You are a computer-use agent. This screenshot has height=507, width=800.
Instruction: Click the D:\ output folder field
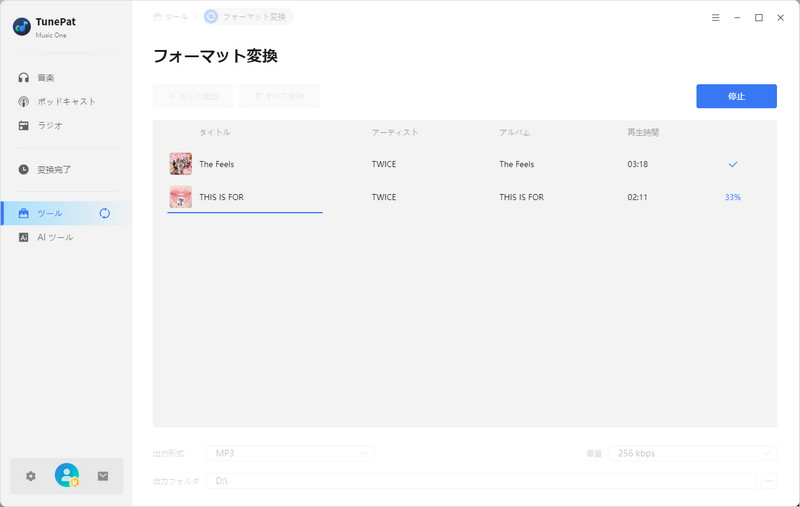point(481,480)
